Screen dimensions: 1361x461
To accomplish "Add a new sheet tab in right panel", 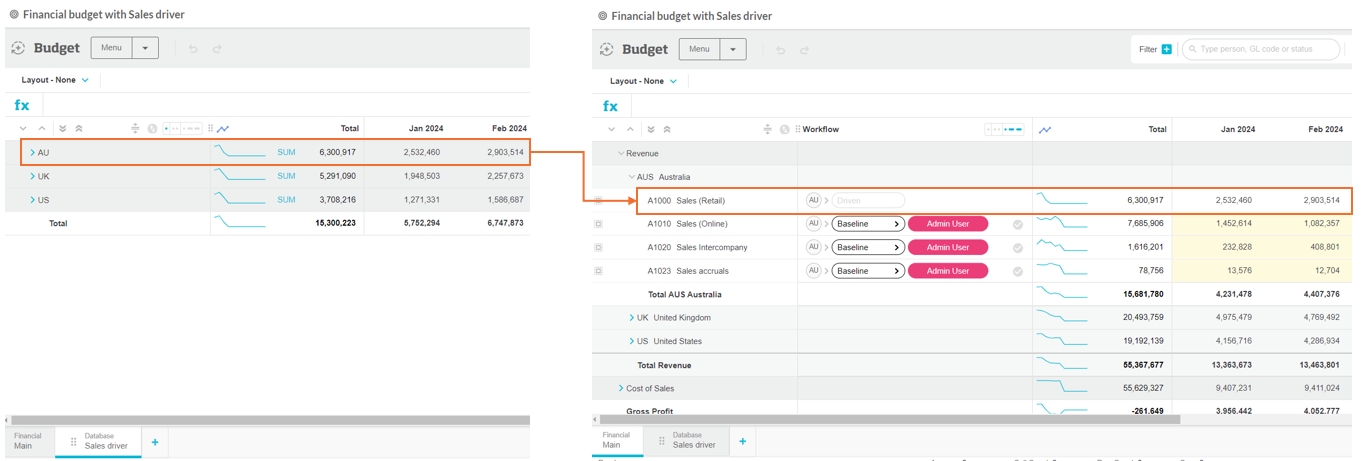I will tap(742, 441).
